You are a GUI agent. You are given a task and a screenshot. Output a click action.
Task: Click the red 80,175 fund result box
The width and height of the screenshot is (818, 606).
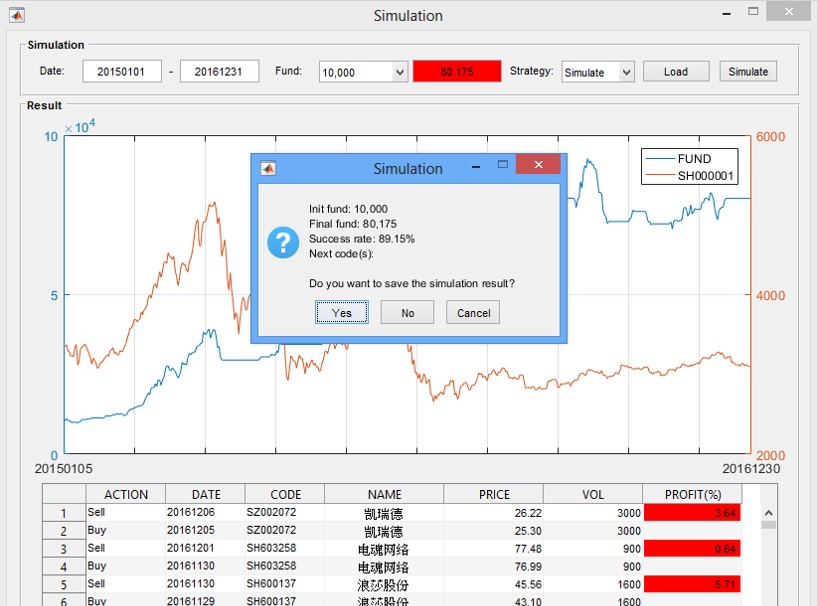456,72
